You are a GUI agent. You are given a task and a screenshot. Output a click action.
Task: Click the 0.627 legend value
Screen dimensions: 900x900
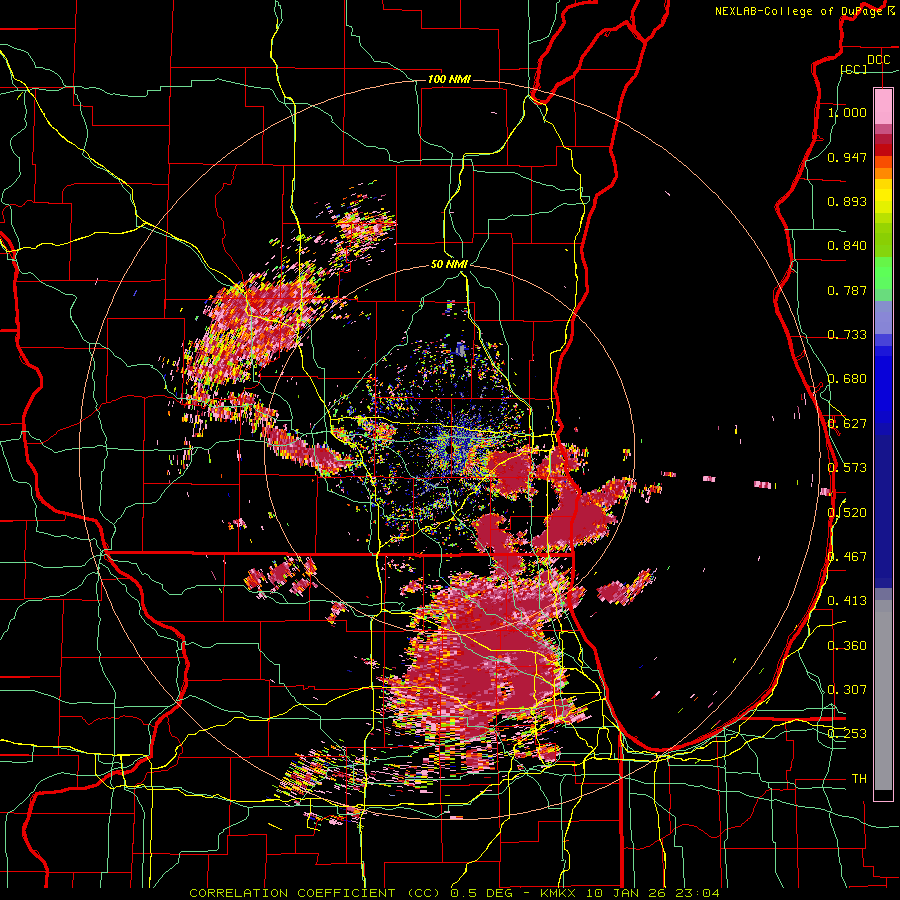(847, 424)
